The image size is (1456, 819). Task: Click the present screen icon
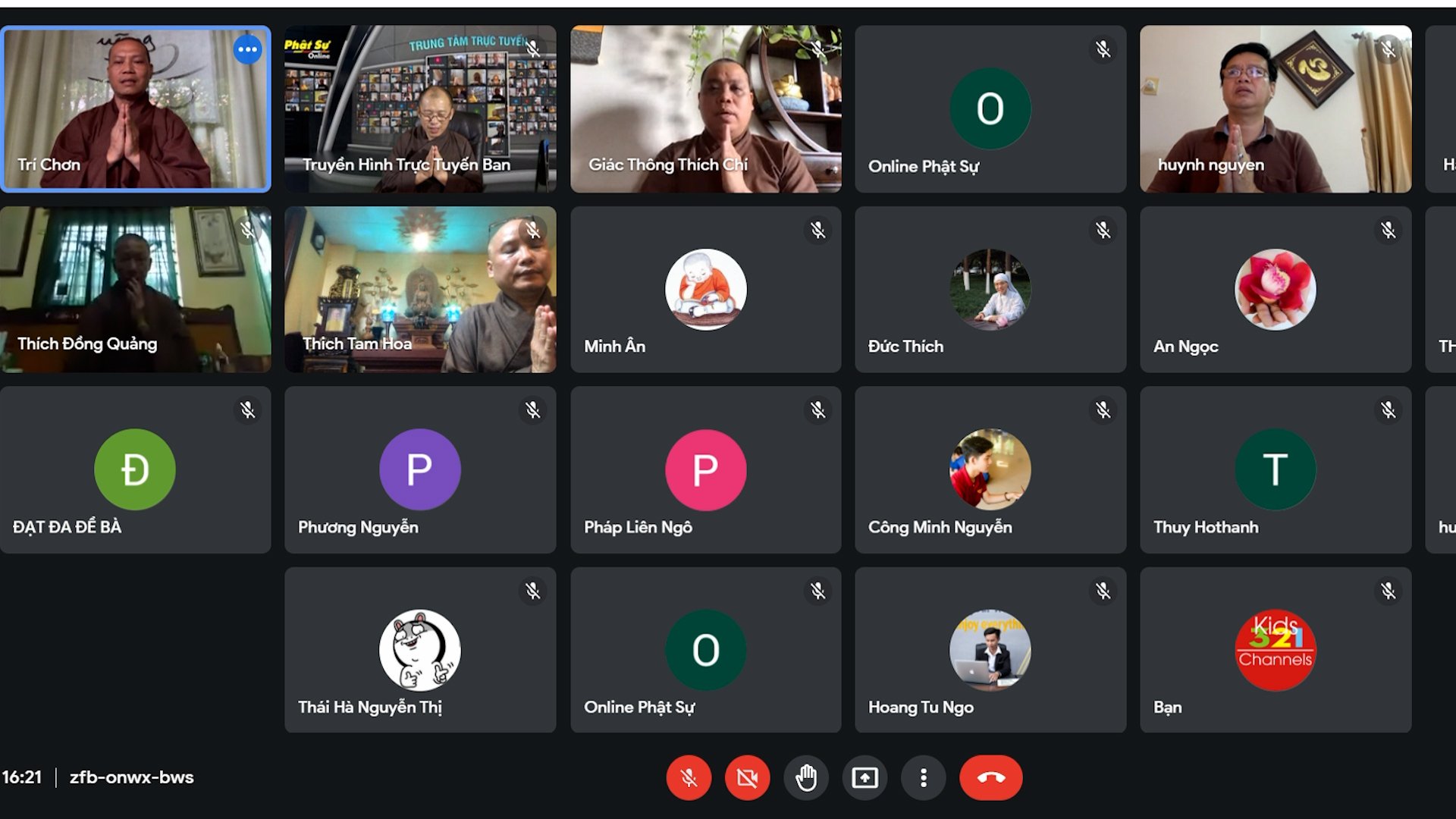pyautogui.click(x=864, y=777)
